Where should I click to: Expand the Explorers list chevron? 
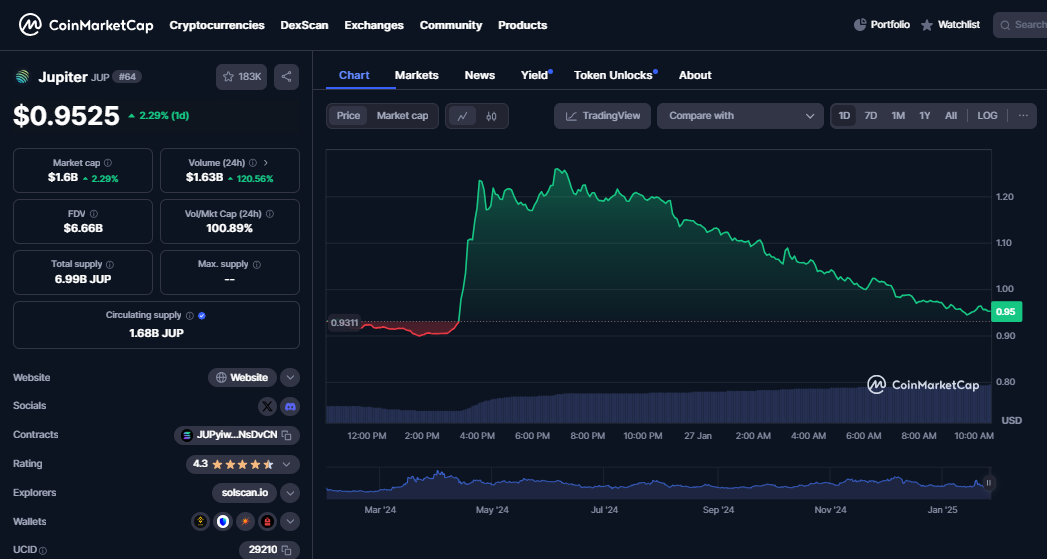pyautogui.click(x=290, y=493)
